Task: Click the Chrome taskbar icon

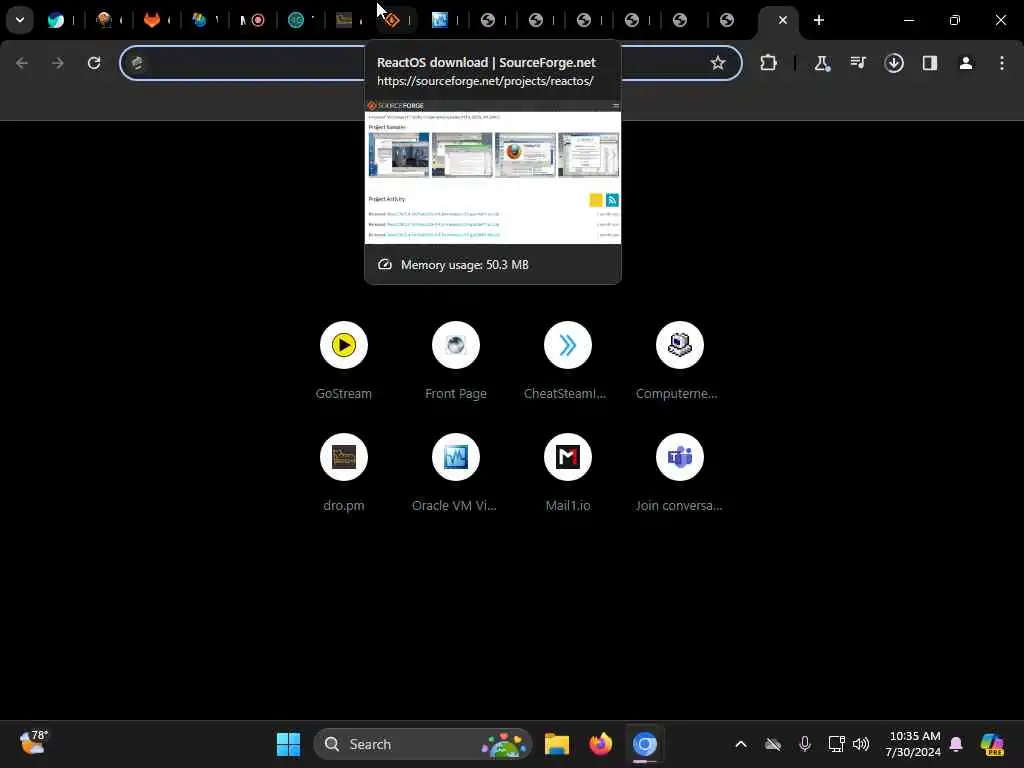Action: tap(645, 744)
